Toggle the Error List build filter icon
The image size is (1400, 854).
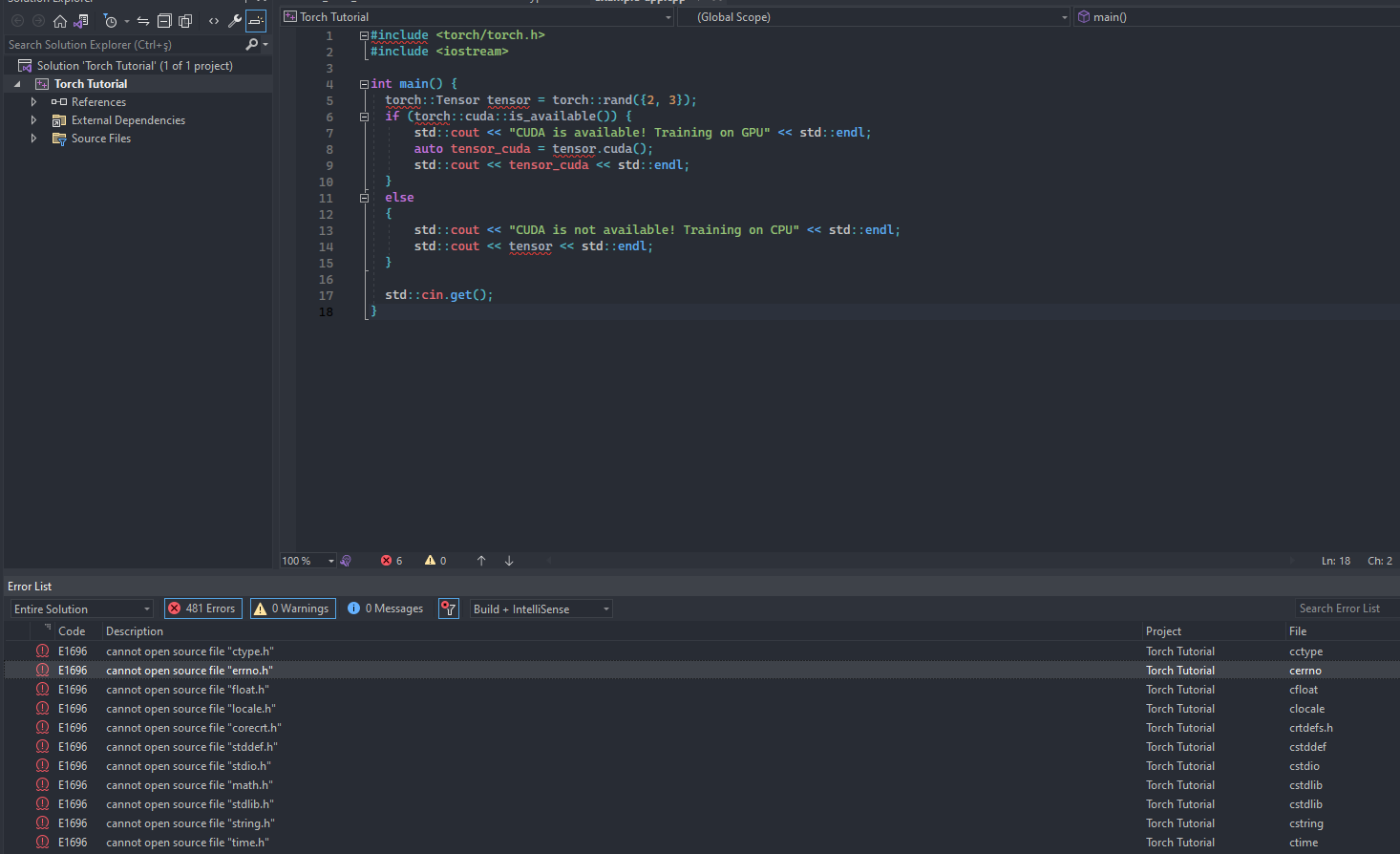pos(449,608)
